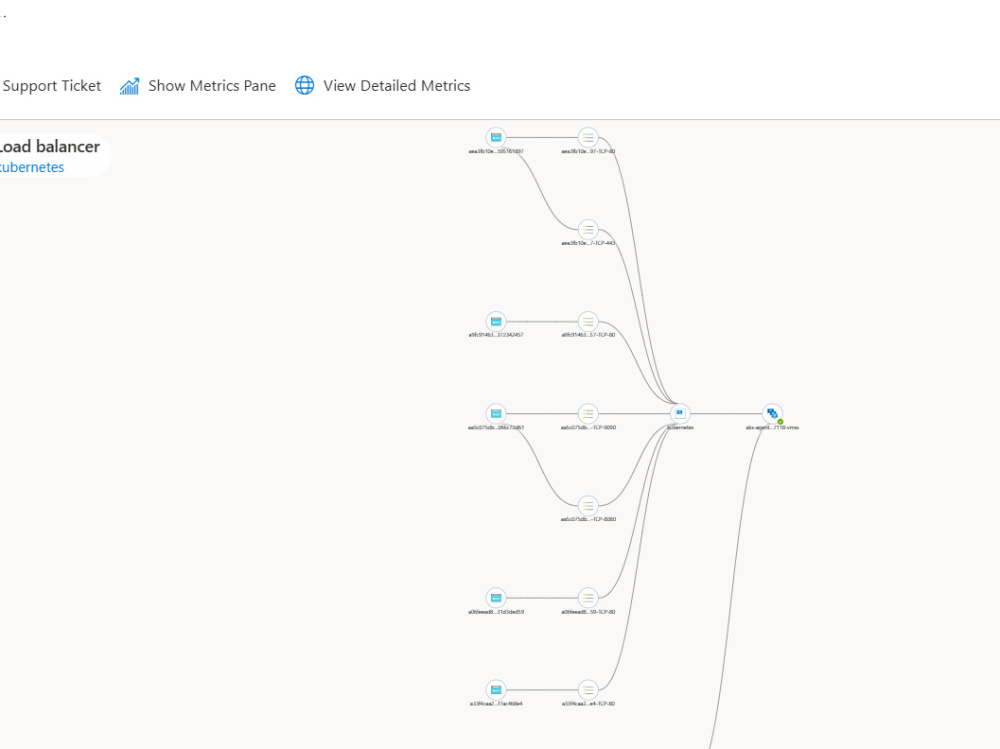
Task: Click the green health badge on aks-agent node
Action: 779,420
